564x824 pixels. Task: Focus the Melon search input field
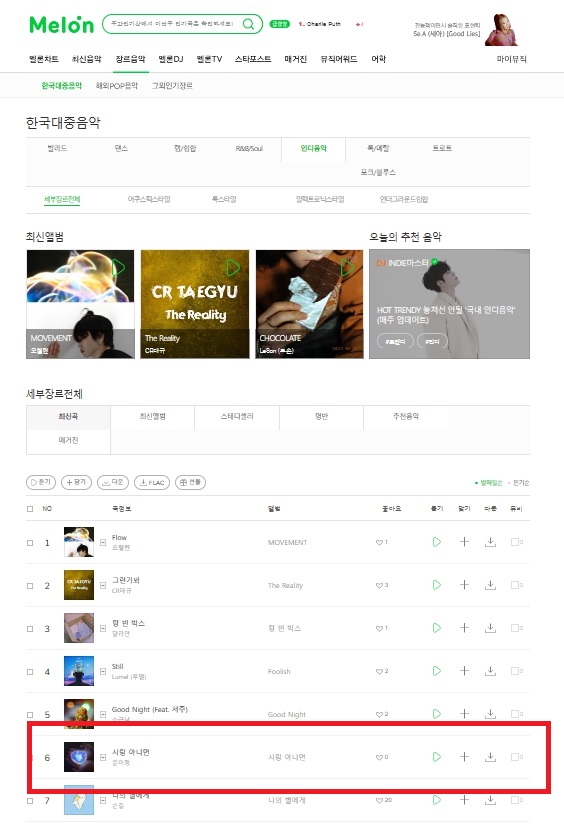172,24
